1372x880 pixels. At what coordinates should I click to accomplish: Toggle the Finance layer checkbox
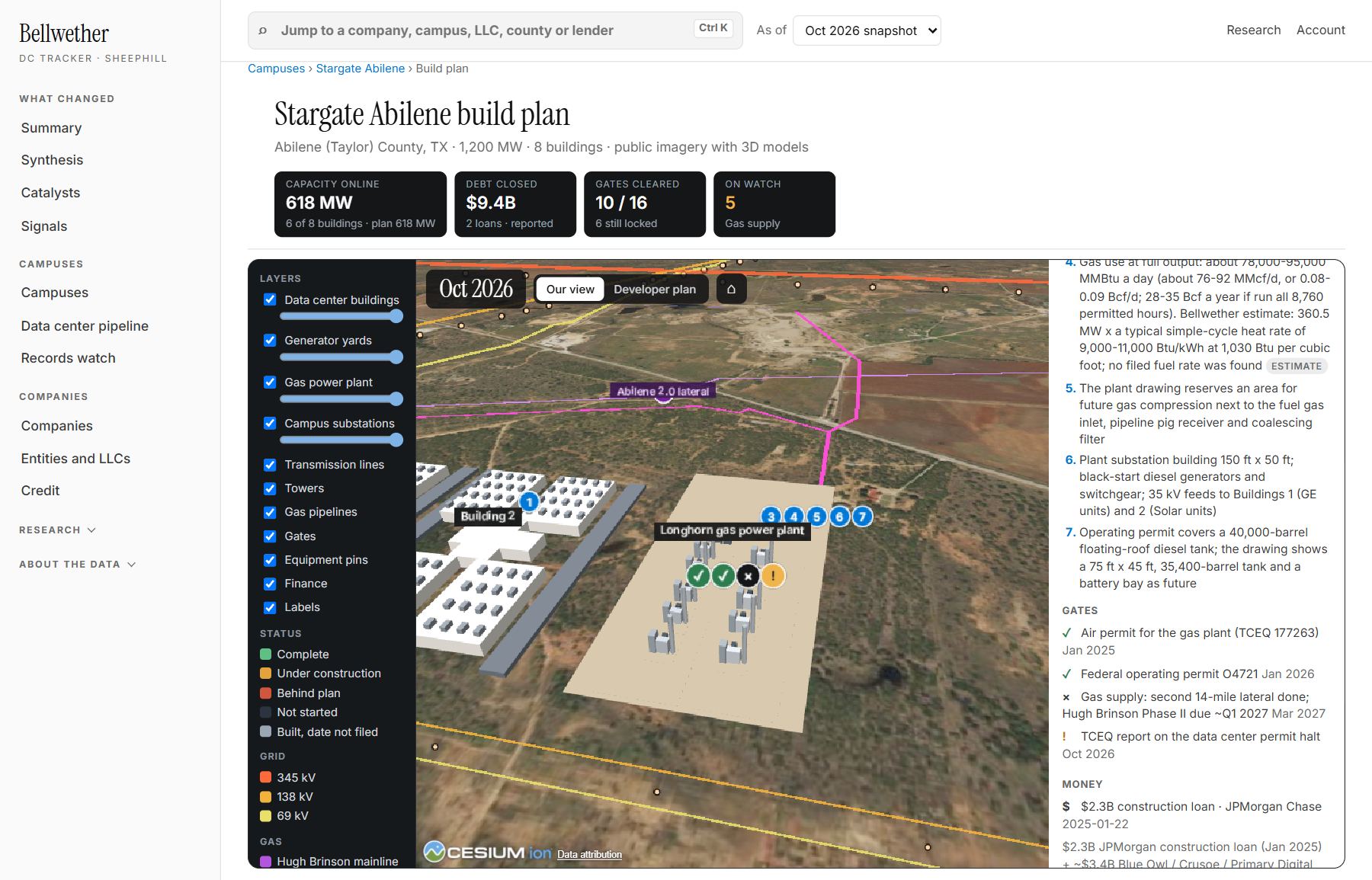(x=270, y=584)
